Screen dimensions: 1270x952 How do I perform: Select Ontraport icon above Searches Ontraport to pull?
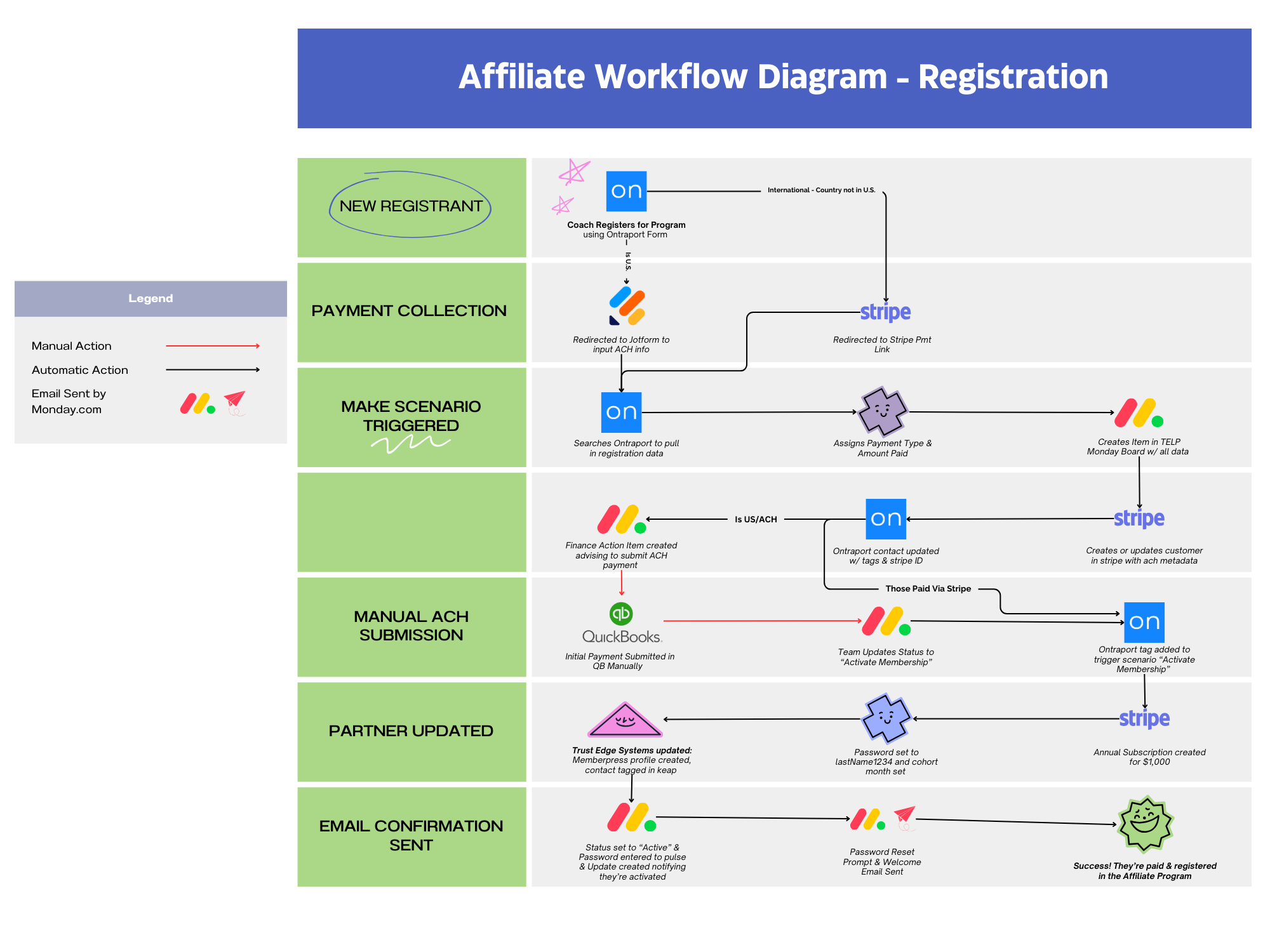point(621,413)
